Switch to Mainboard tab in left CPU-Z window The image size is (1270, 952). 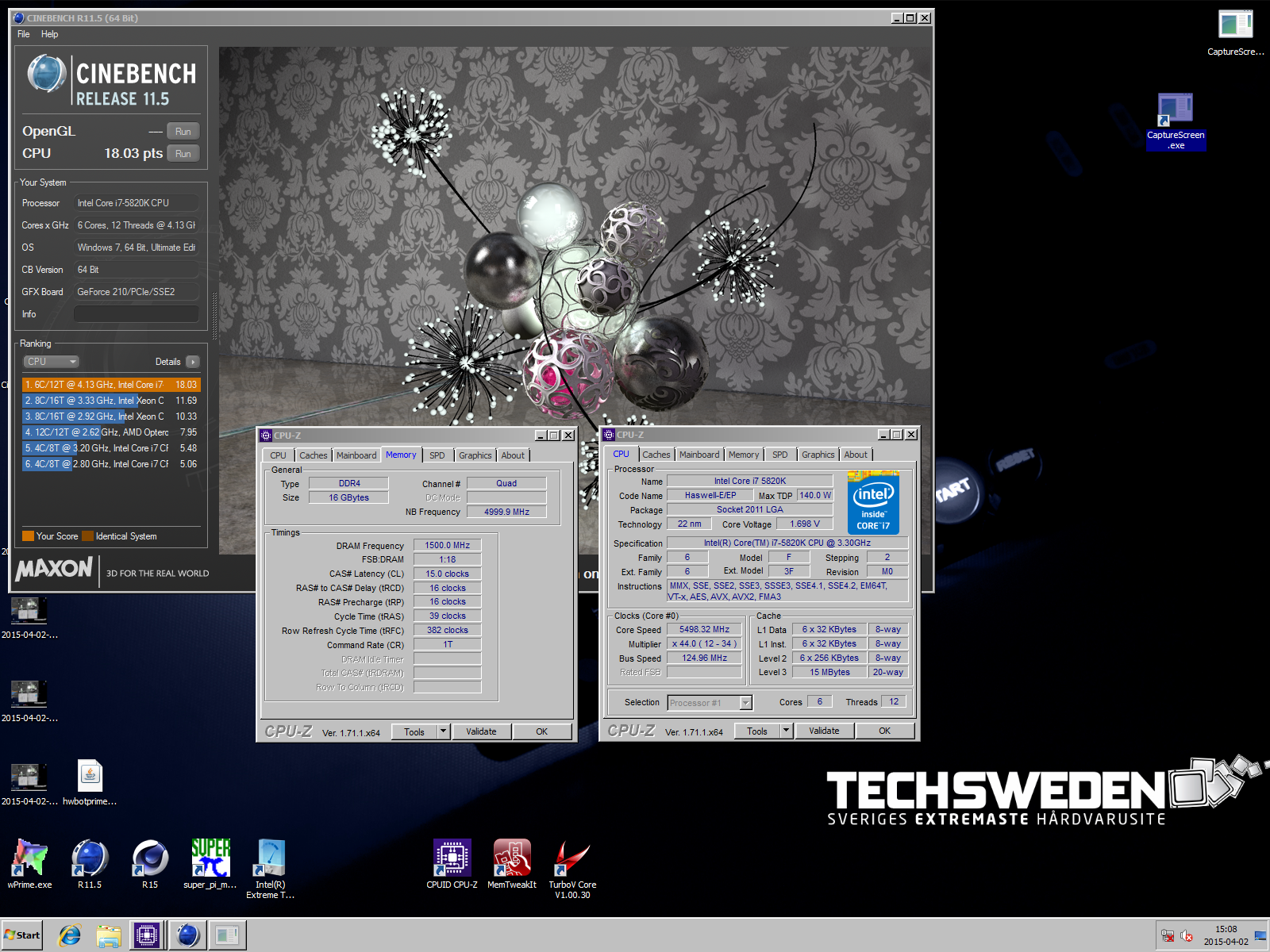[356, 455]
